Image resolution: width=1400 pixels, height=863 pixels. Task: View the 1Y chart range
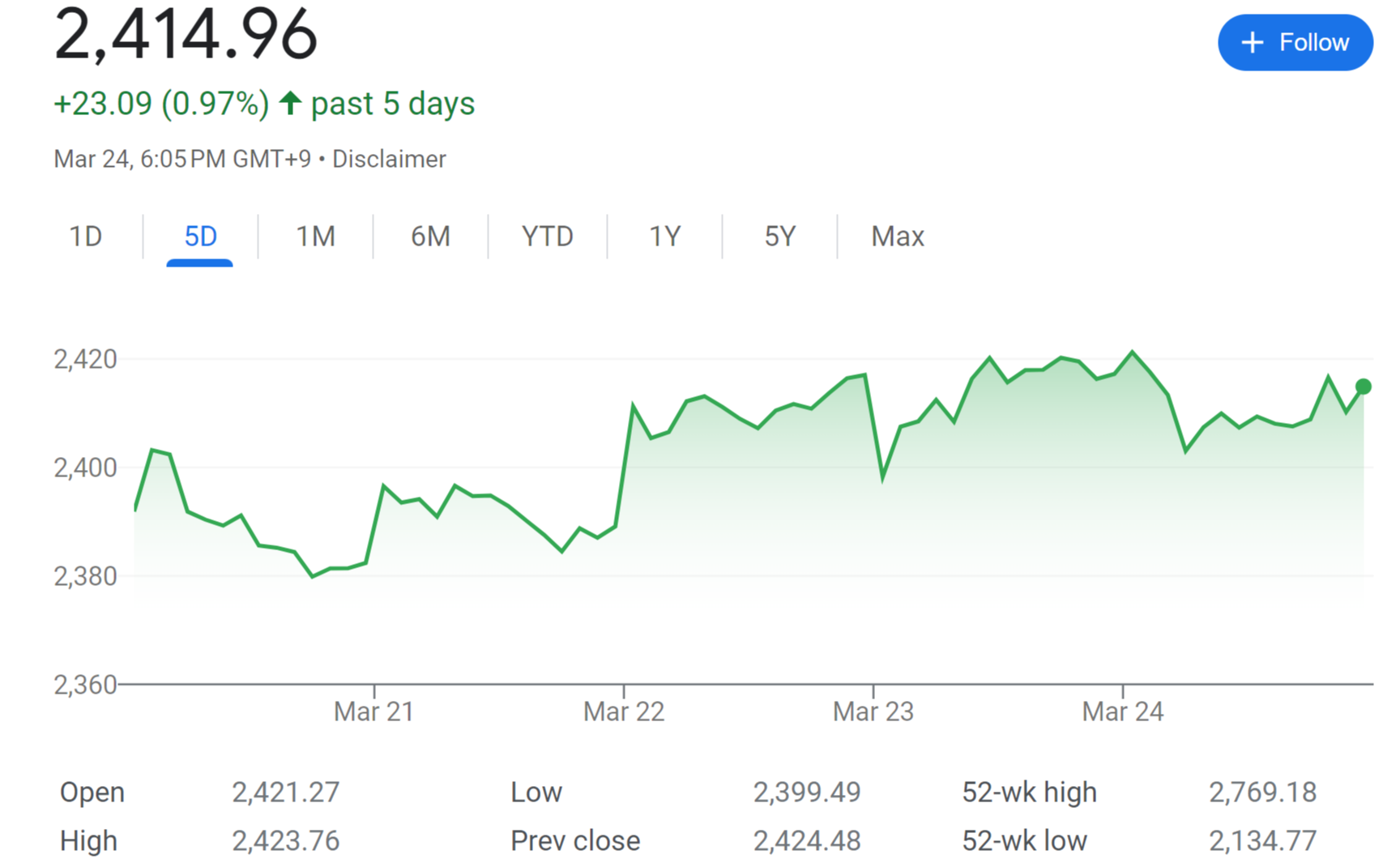click(x=664, y=237)
